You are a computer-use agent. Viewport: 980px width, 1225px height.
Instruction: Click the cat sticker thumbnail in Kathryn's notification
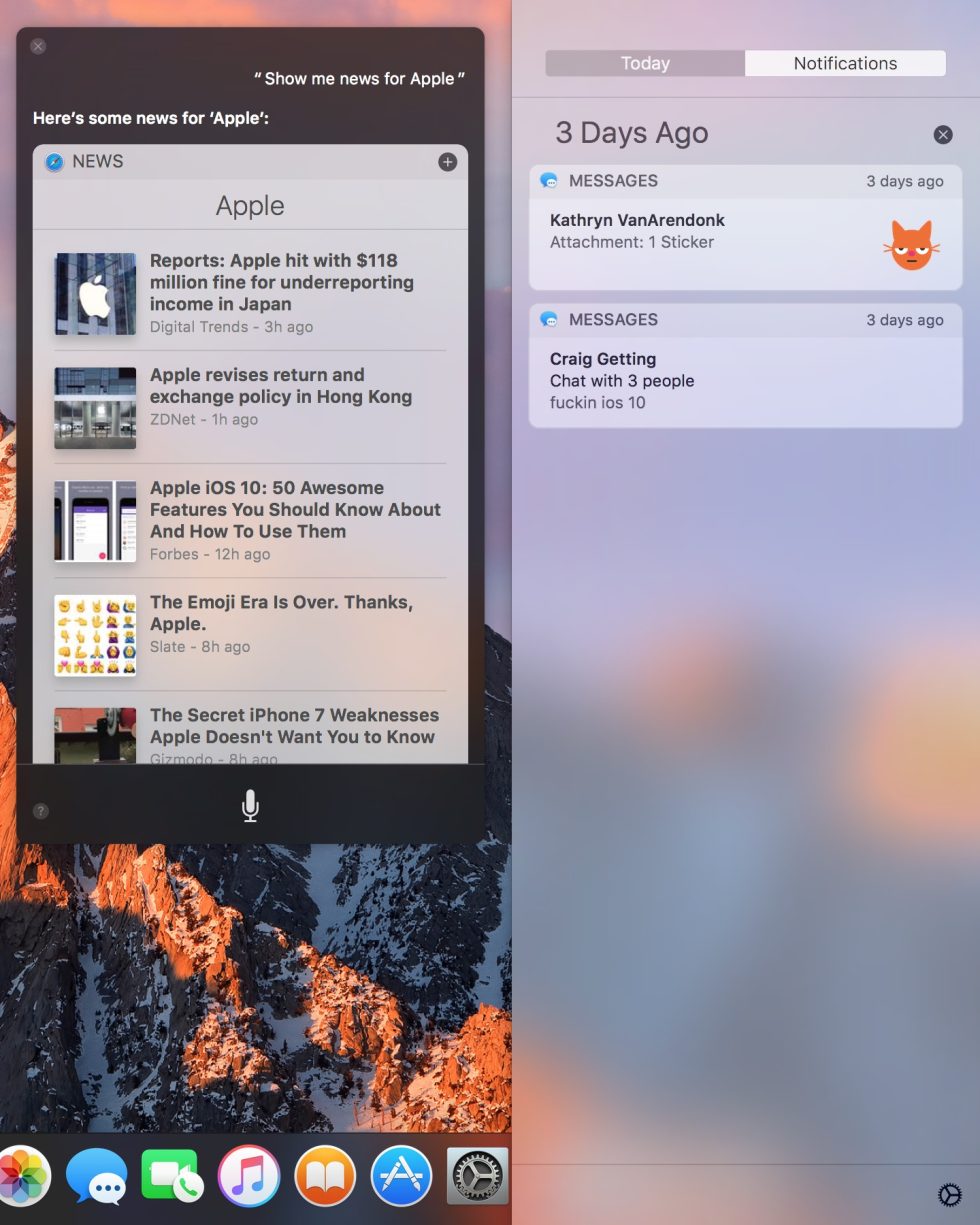click(x=910, y=240)
